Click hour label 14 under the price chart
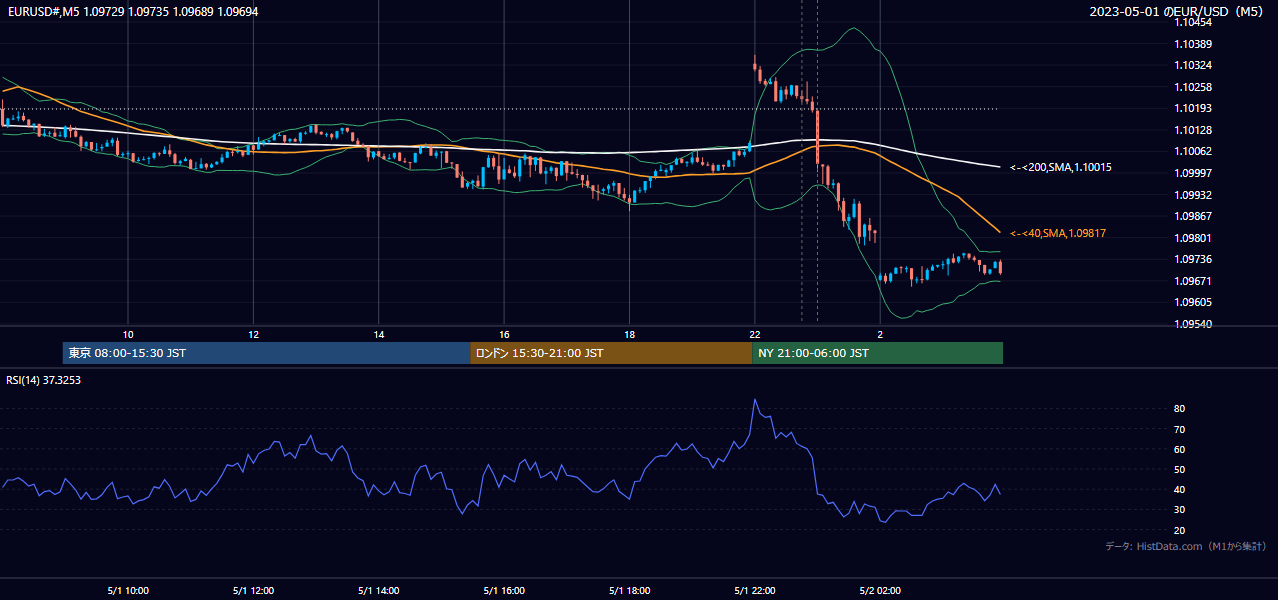1278x600 pixels. [x=379, y=334]
